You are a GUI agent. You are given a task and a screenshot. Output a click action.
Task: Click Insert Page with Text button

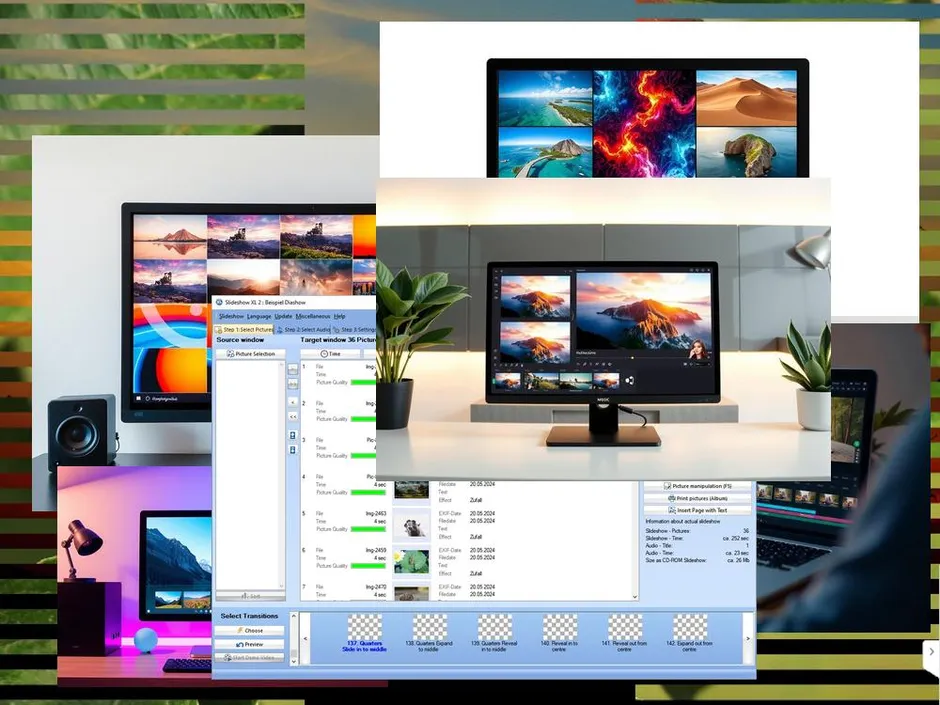(x=697, y=510)
